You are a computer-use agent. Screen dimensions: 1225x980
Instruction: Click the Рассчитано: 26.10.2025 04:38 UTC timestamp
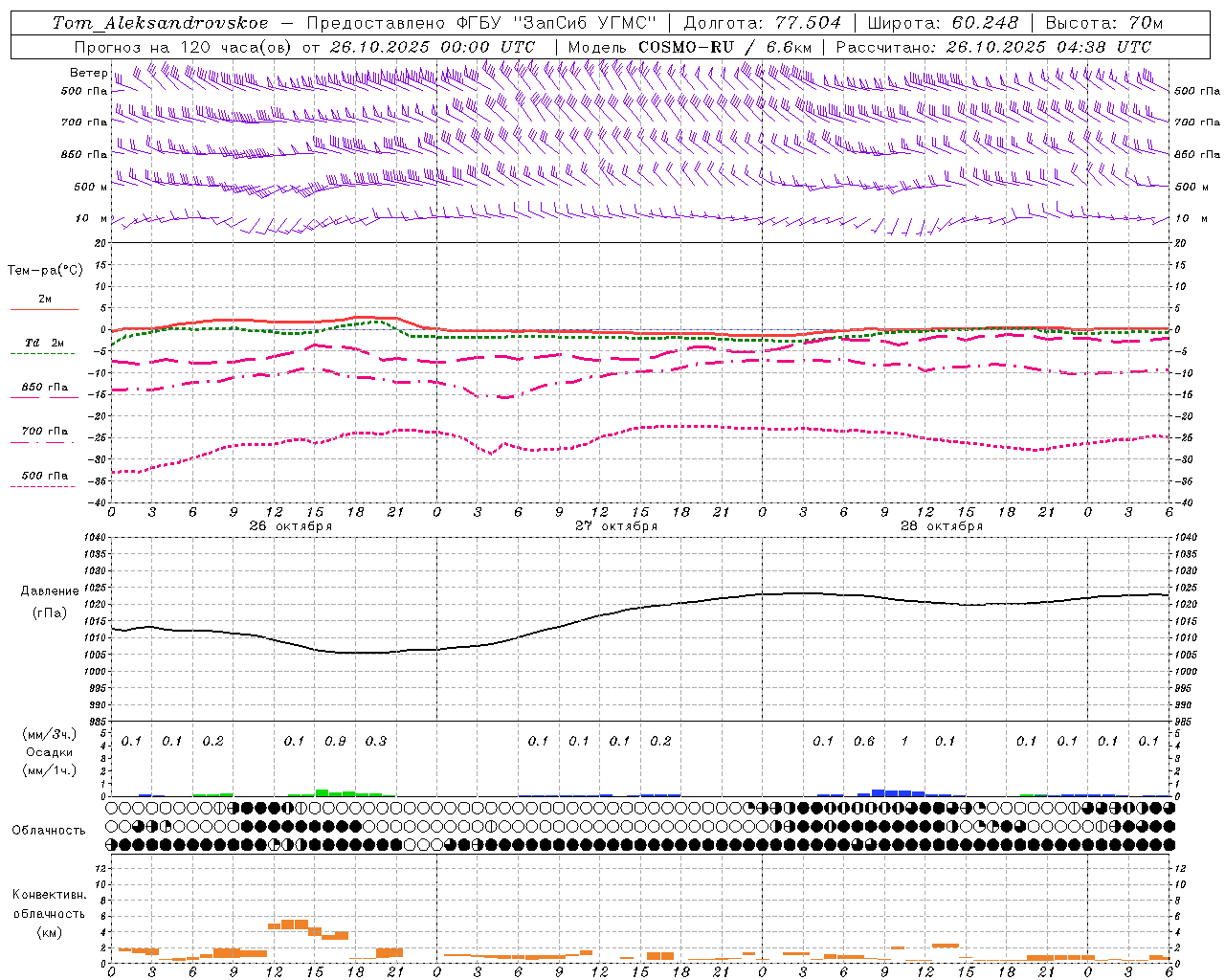[994, 47]
